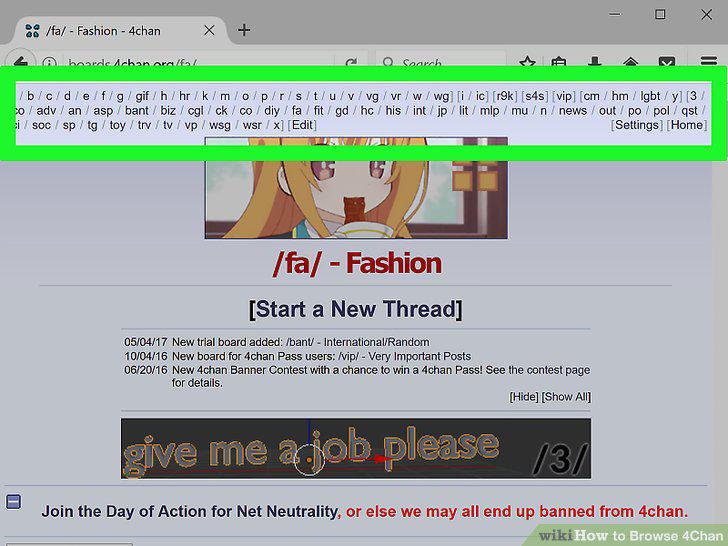Visit the /mlp/ board

(489, 111)
